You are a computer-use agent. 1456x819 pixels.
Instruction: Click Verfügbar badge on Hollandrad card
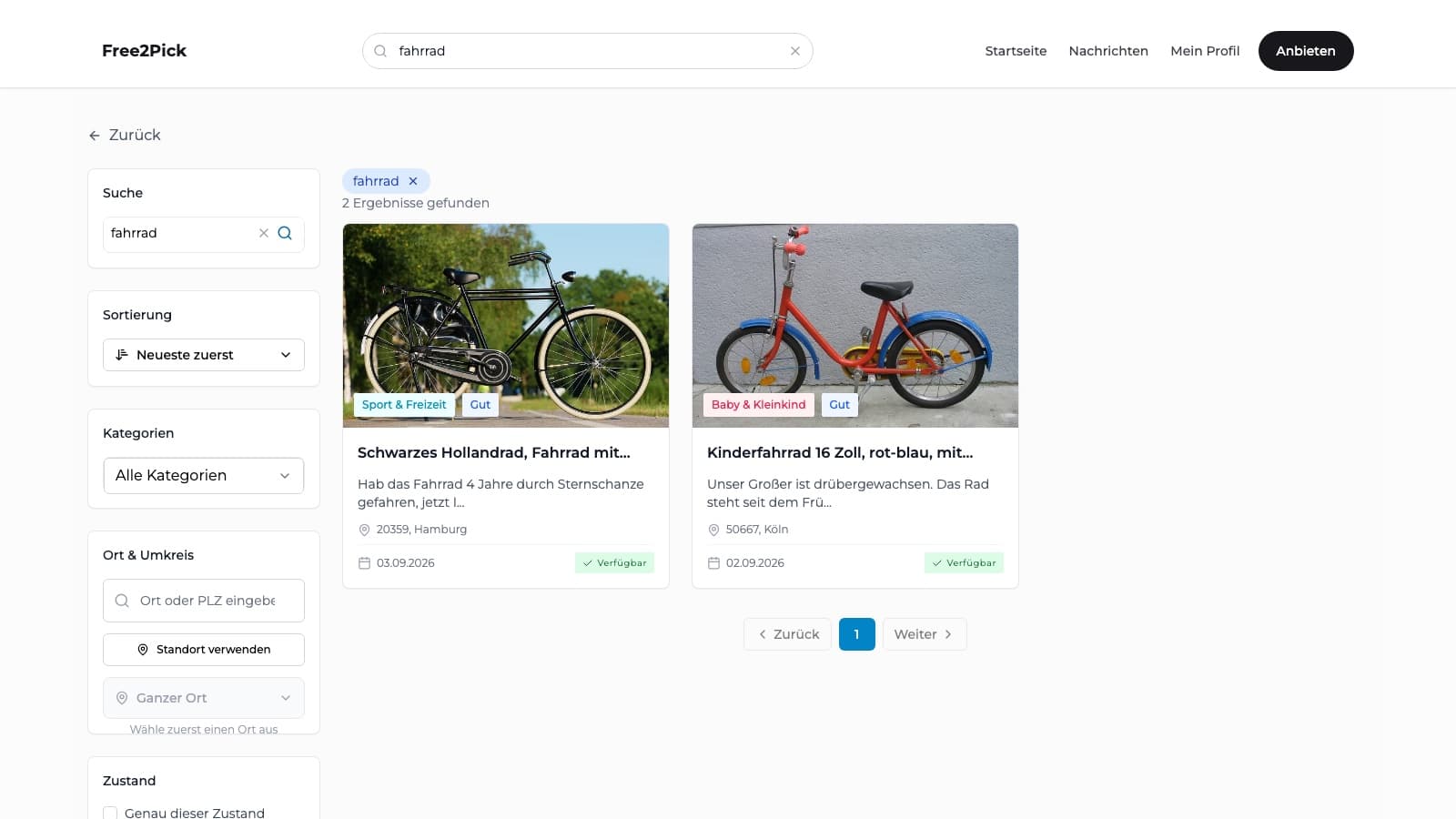(x=614, y=563)
